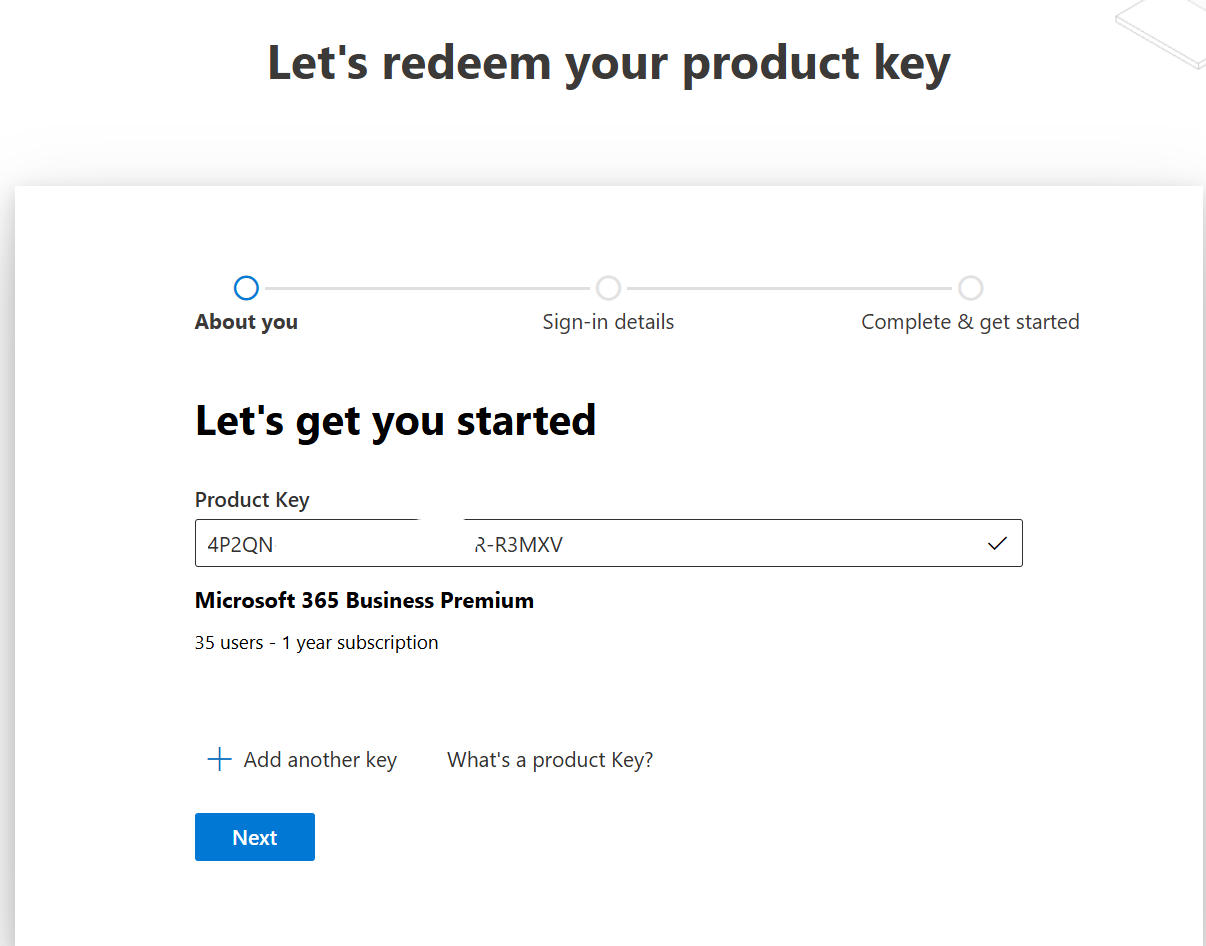1206x946 pixels.
Task: Focus the Product Key input field
Action: (608, 543)
